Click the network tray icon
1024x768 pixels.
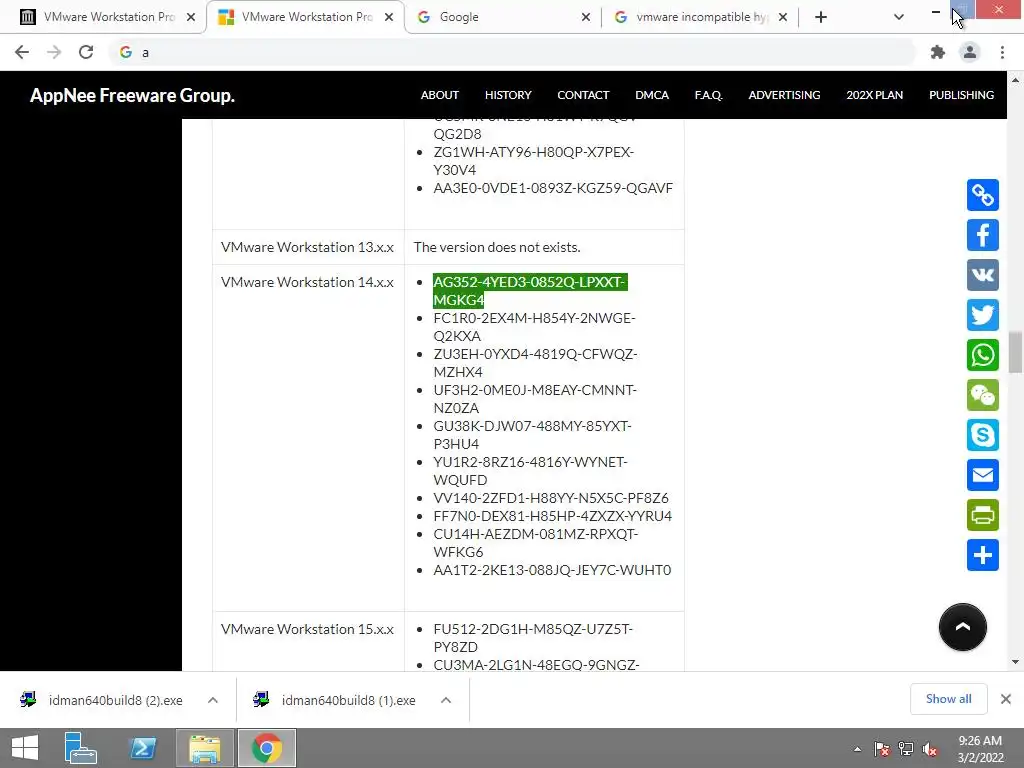(x=906, y=749)
